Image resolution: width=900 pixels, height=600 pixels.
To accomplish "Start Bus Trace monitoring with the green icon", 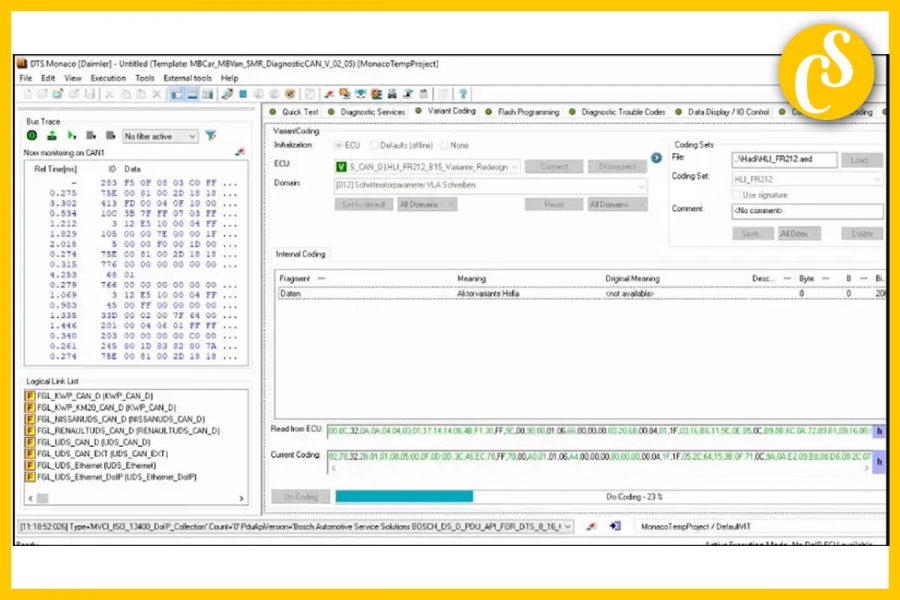I will pyautogui.click(x=31, y=135).
